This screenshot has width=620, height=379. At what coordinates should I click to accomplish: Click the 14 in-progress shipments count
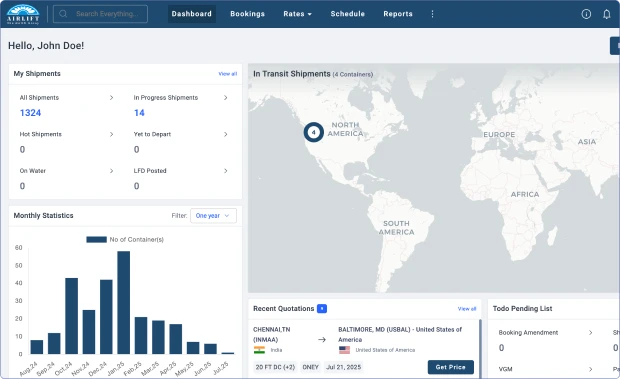tap(139, 113)
